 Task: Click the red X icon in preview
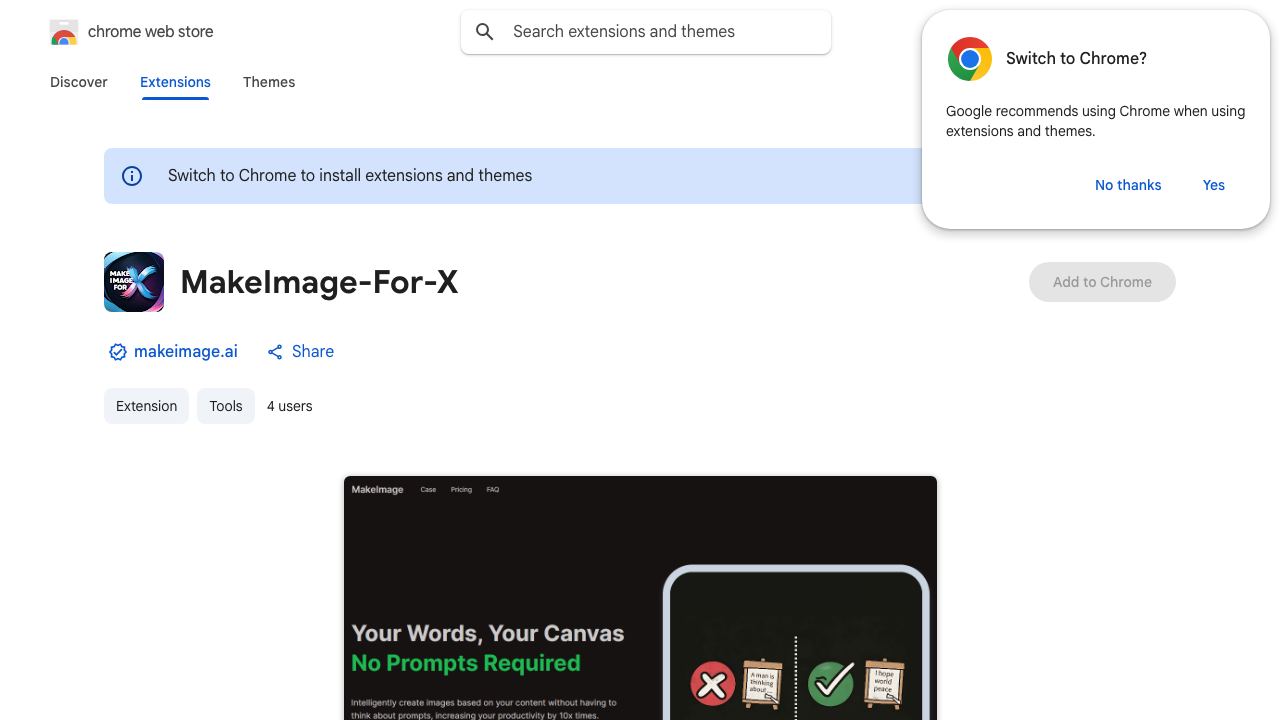(x=712, y=685)
